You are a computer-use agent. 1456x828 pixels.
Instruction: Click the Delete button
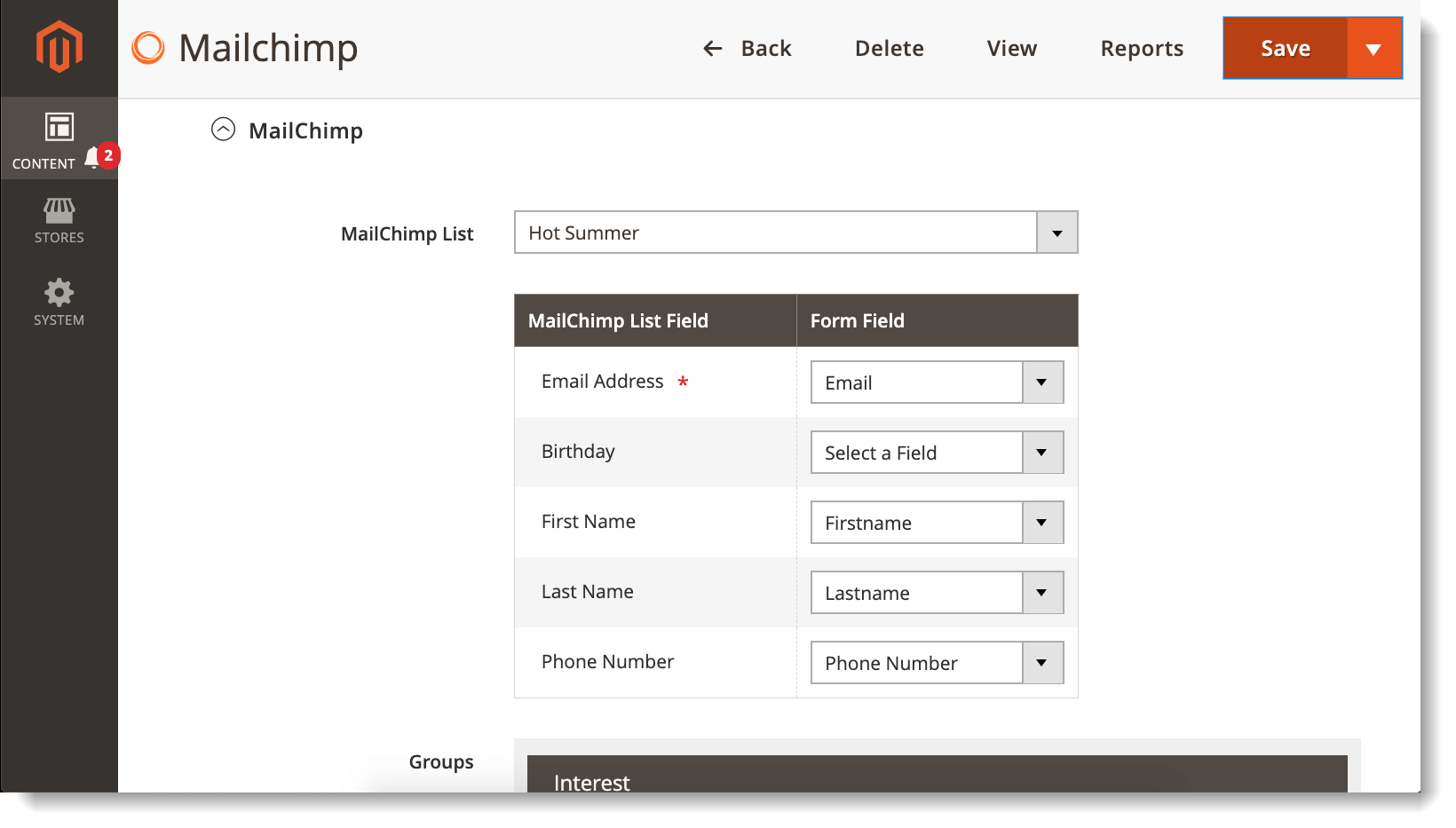pyautogui.click(x=890, y=49)
